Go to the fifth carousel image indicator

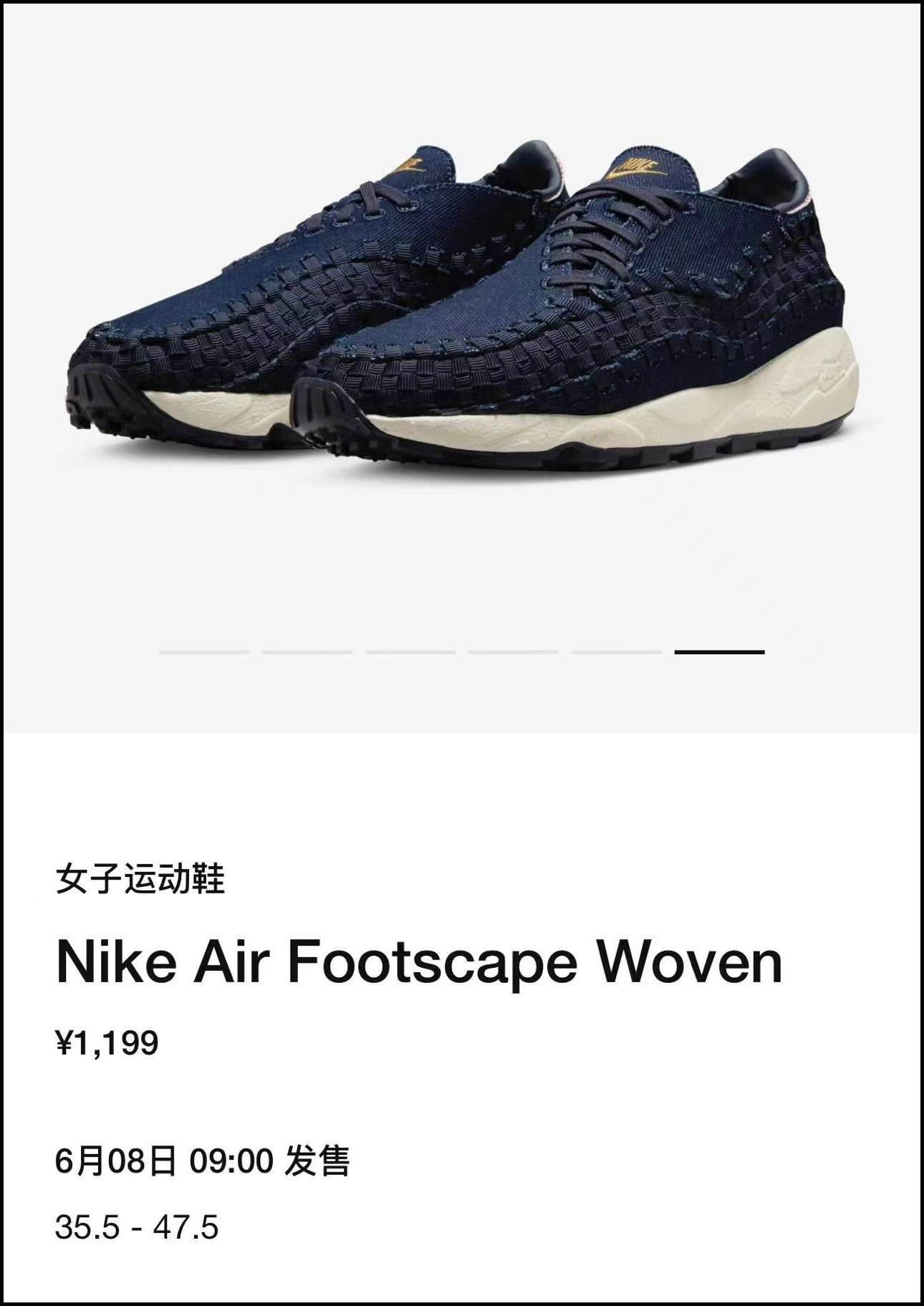point(617,652)
